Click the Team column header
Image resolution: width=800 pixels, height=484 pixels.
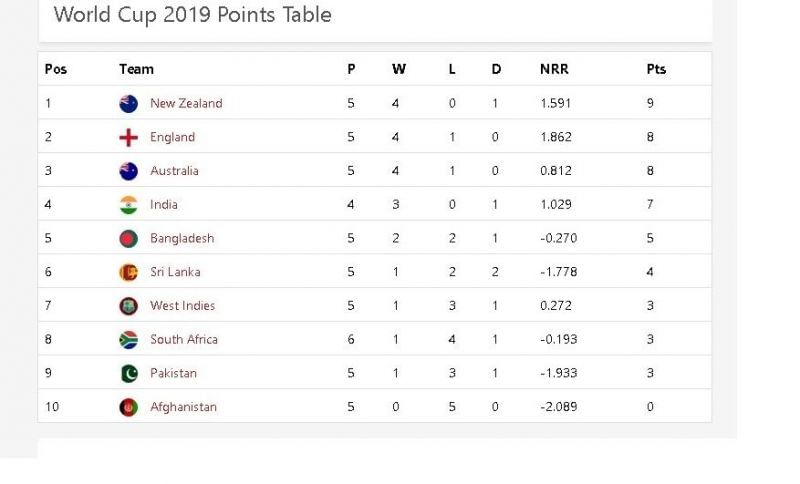click(x=136, y=69)
